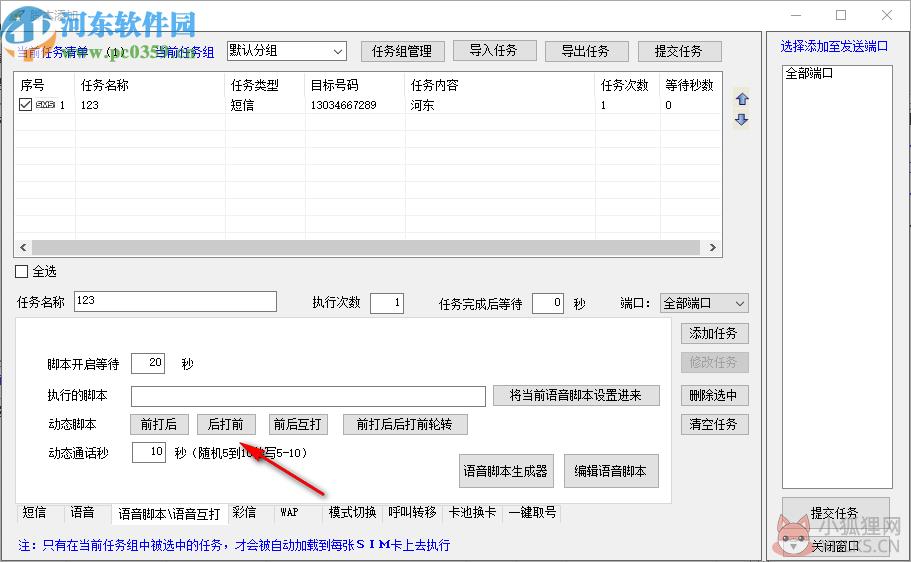This screenshot has height=562, width=911.
Task: Click the SMS icon in task row 1
Action: coord(45,105)
